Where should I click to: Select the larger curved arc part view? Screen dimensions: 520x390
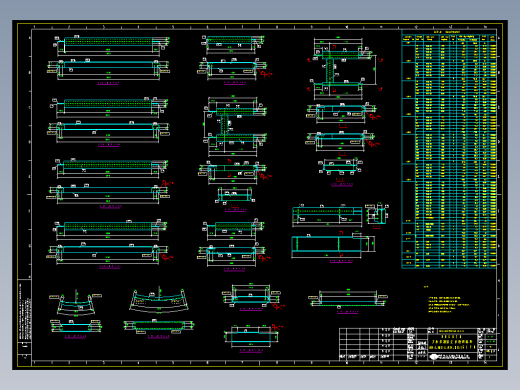coord(159,300)
